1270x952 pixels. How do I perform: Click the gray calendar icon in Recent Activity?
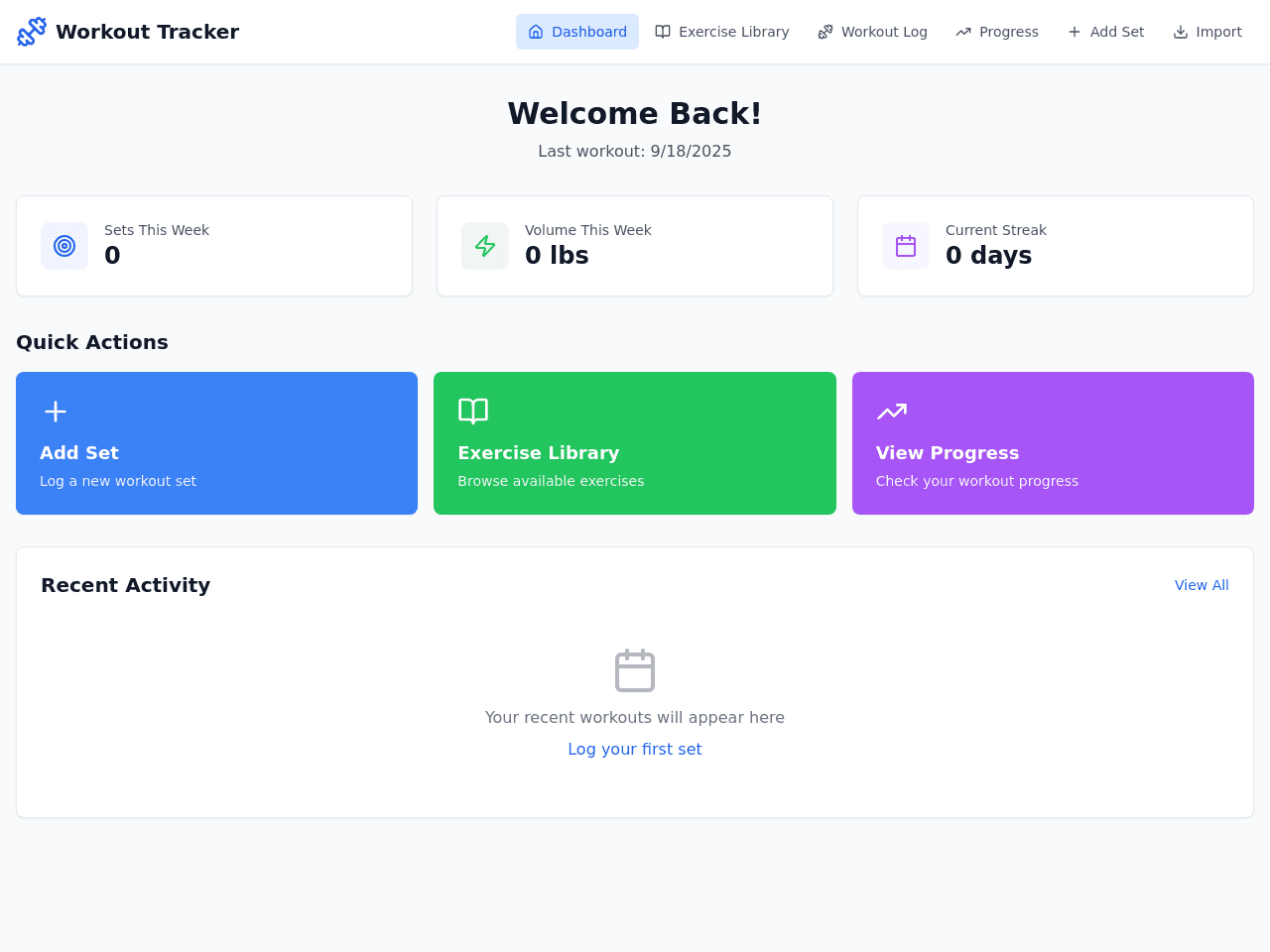(x=635, y=670)
